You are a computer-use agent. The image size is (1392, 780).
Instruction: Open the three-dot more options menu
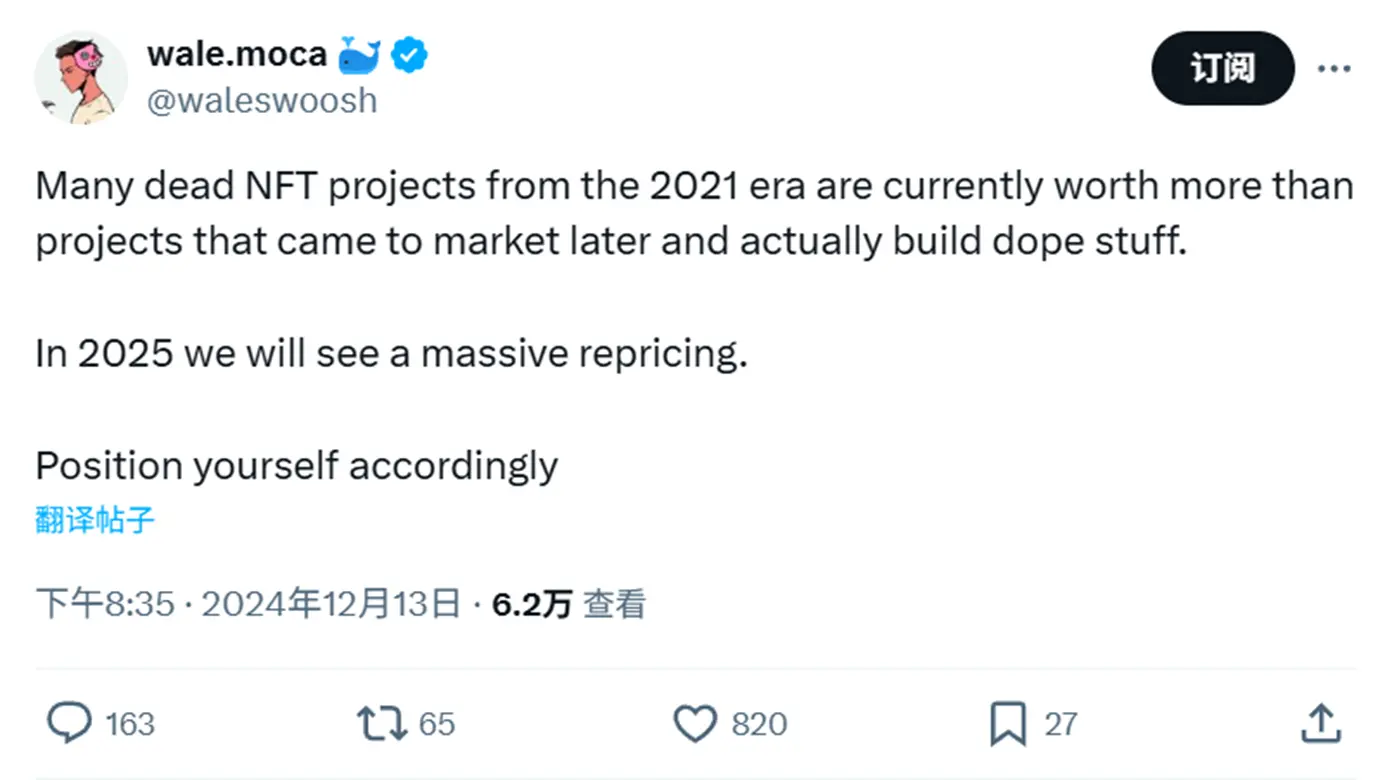1334,68
